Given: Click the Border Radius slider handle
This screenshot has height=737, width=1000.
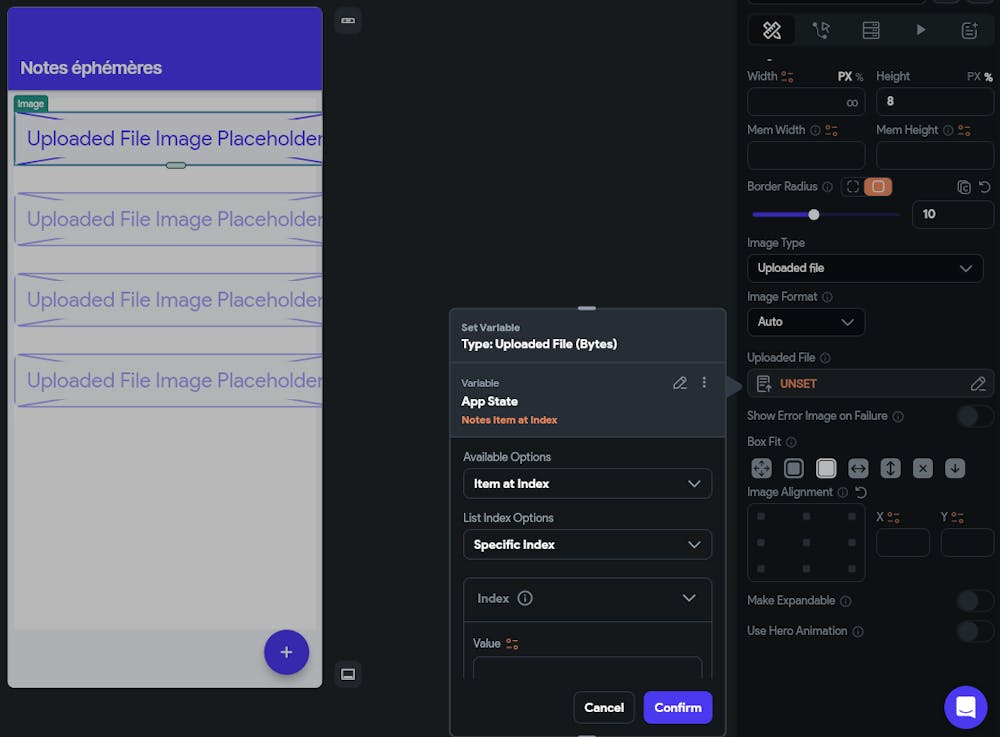Looking at the screenshot, I should tap(814, 214).
